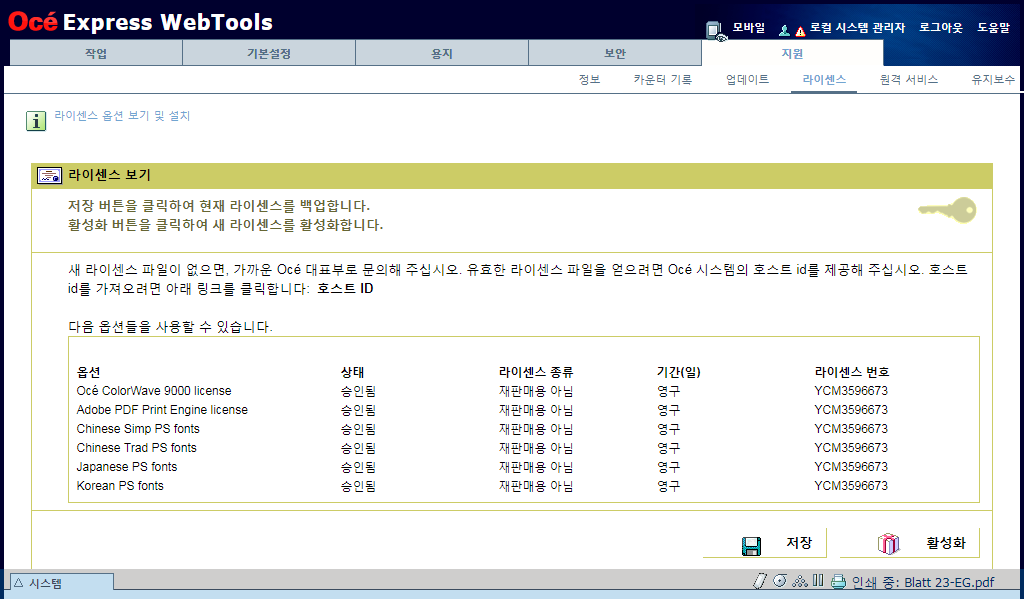
Task: Go to the 보안 tab
Action: (x=615, y=53)
